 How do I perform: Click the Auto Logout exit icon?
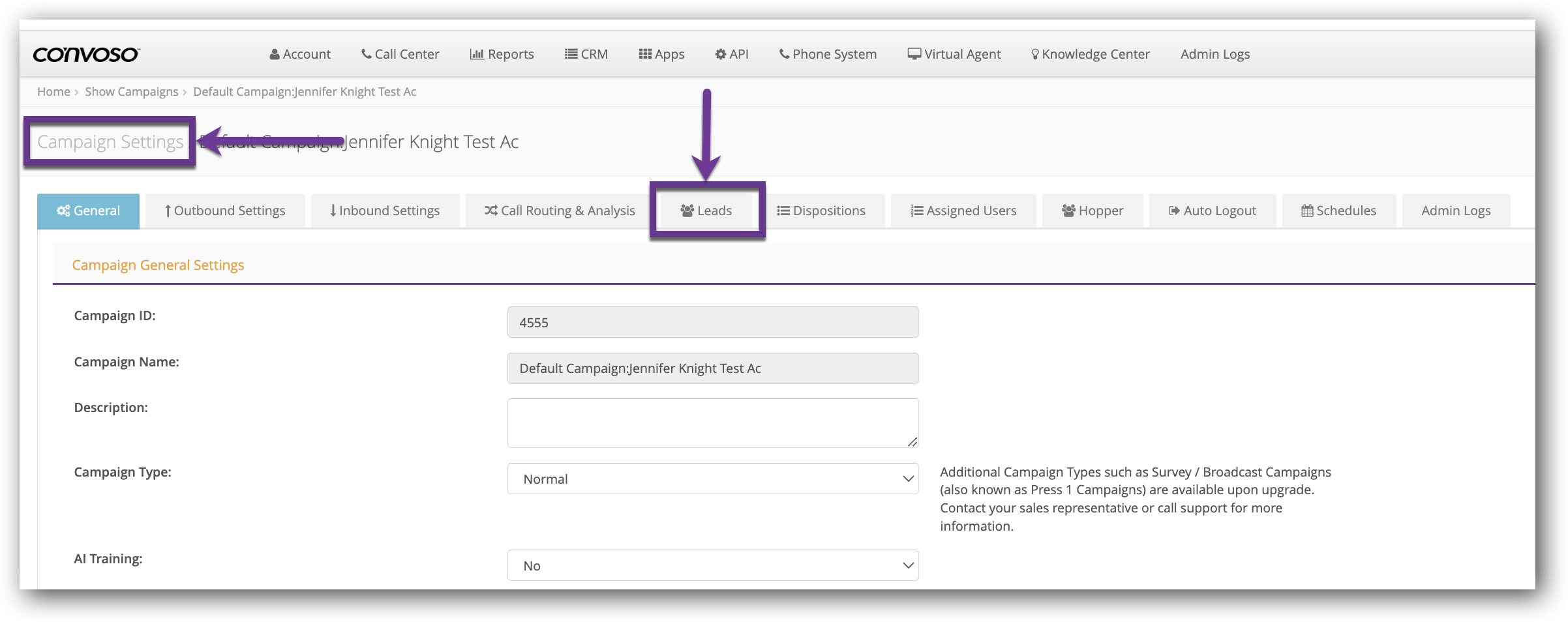tap(1174, 211)
